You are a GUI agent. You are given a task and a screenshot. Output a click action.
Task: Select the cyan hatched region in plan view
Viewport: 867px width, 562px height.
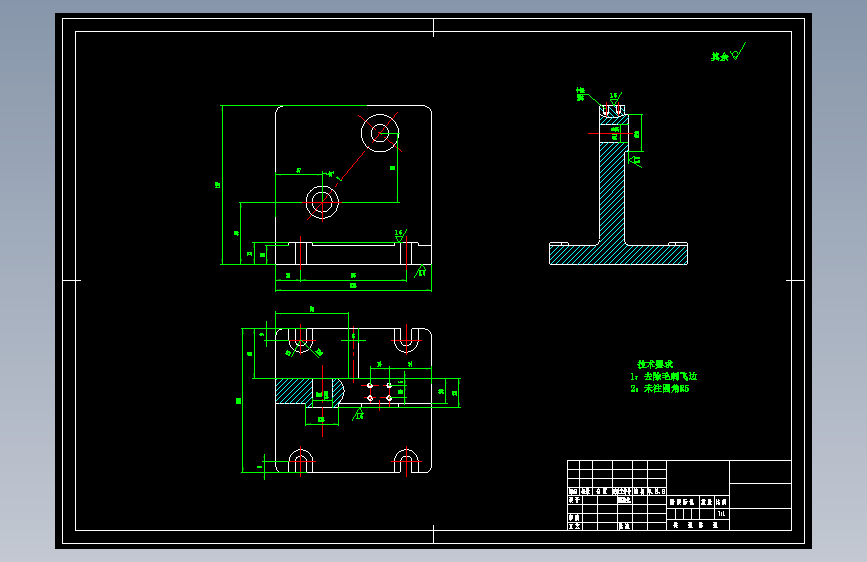[294, 391]
